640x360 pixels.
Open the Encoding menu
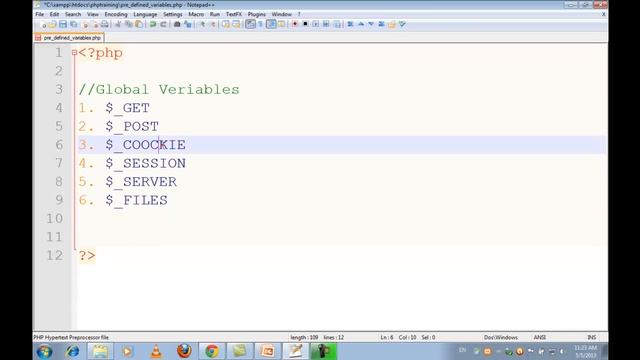coord(116,14)
